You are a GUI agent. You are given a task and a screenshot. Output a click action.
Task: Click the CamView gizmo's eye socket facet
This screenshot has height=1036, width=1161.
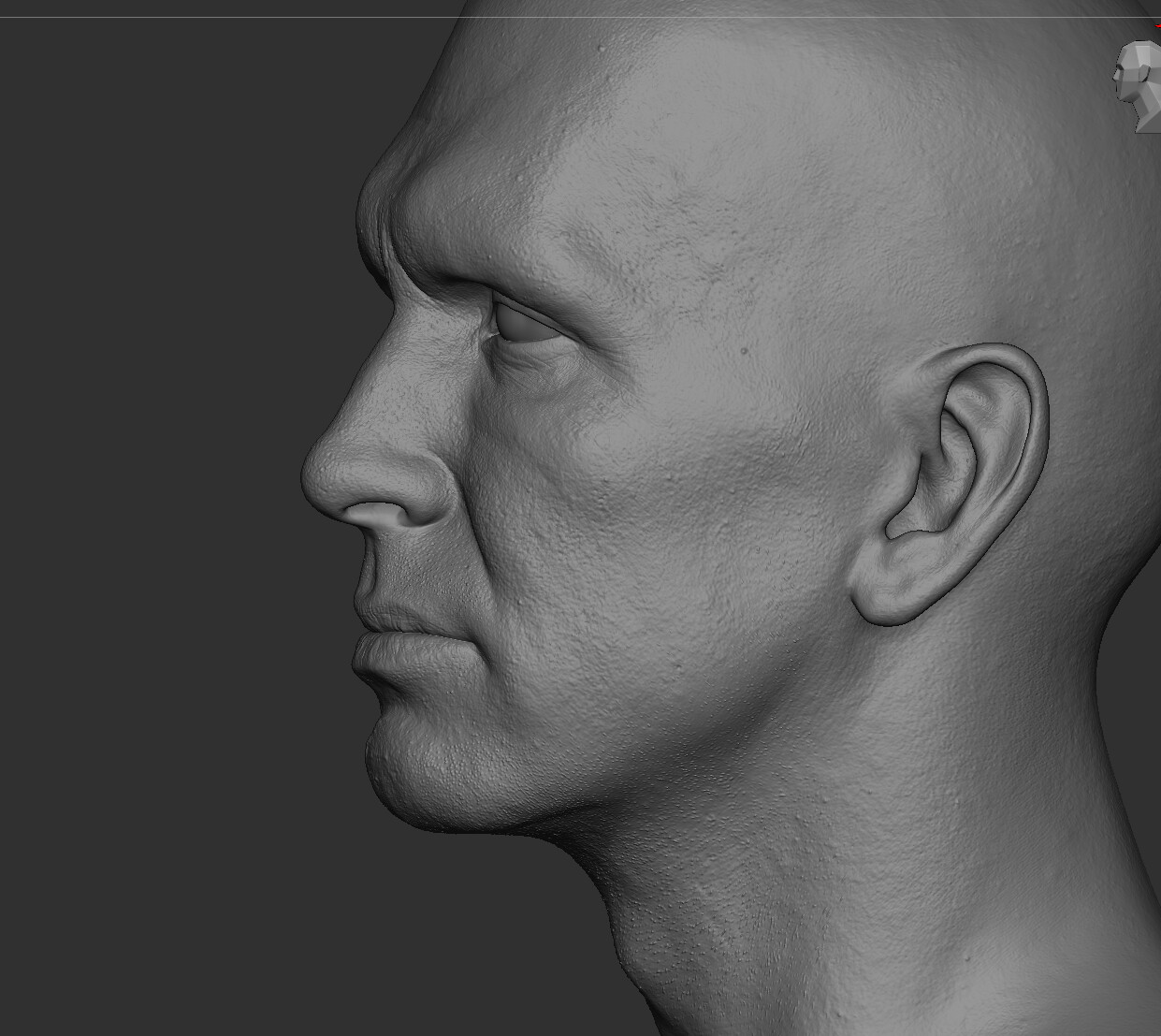pos(1119,67)
